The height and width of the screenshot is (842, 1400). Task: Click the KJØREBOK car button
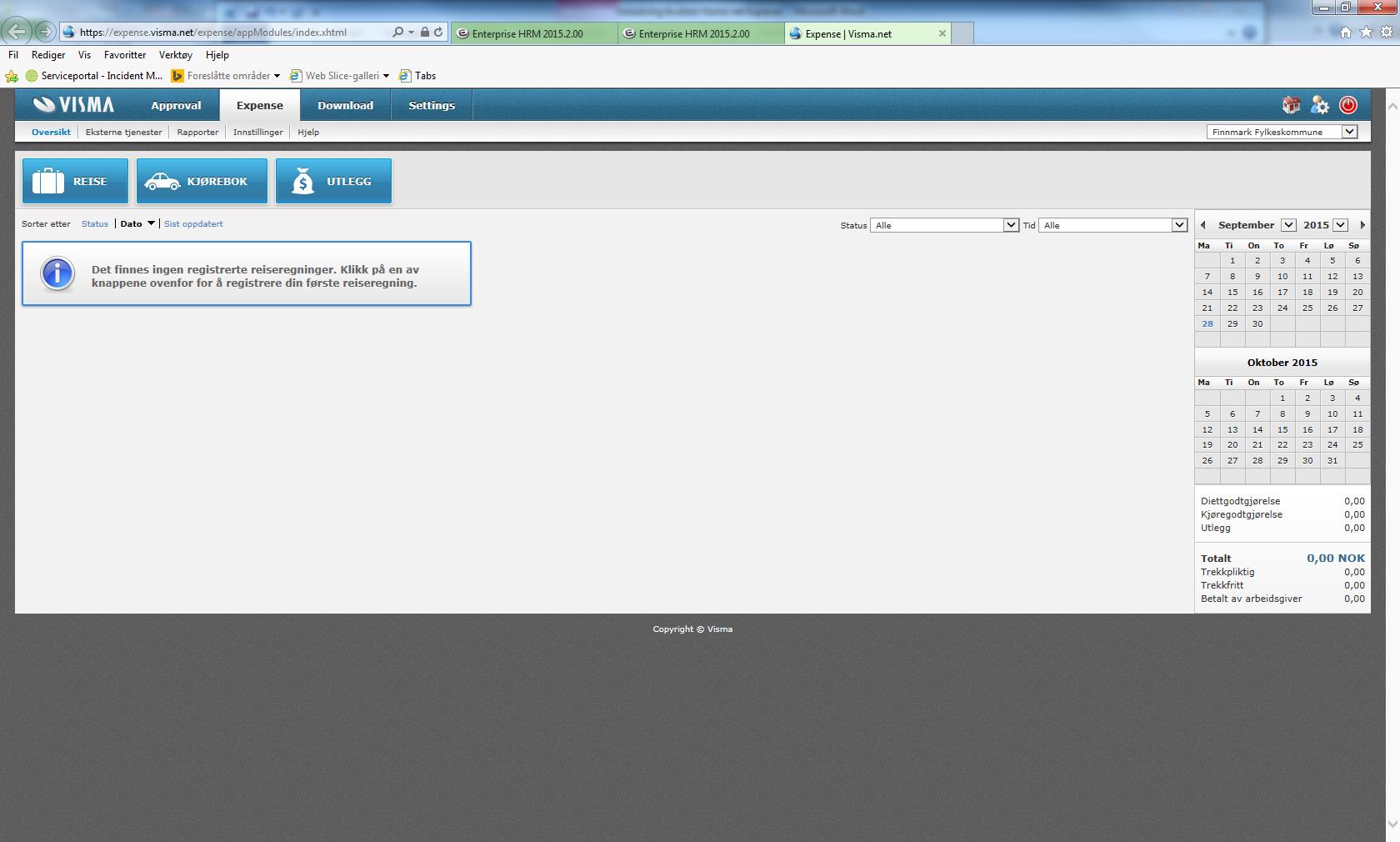(x=202, y=181)
